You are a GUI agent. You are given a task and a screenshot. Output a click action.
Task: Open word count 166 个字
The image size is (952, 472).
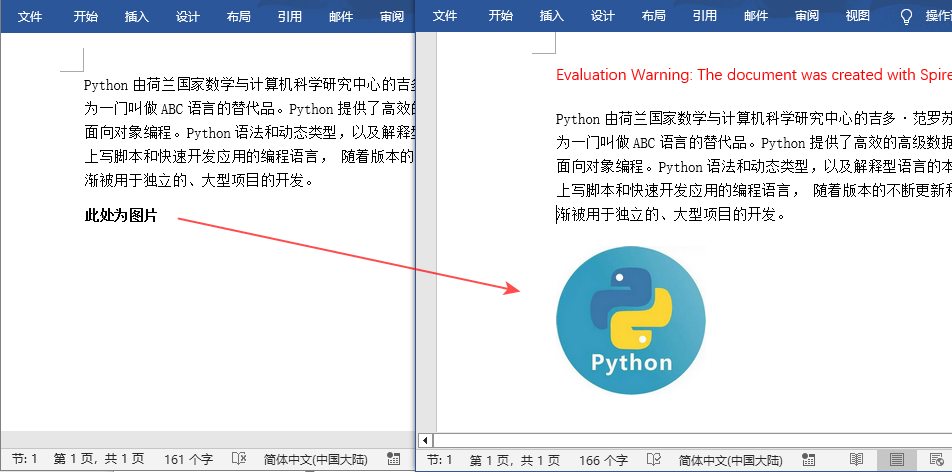[x=604, y=460]
